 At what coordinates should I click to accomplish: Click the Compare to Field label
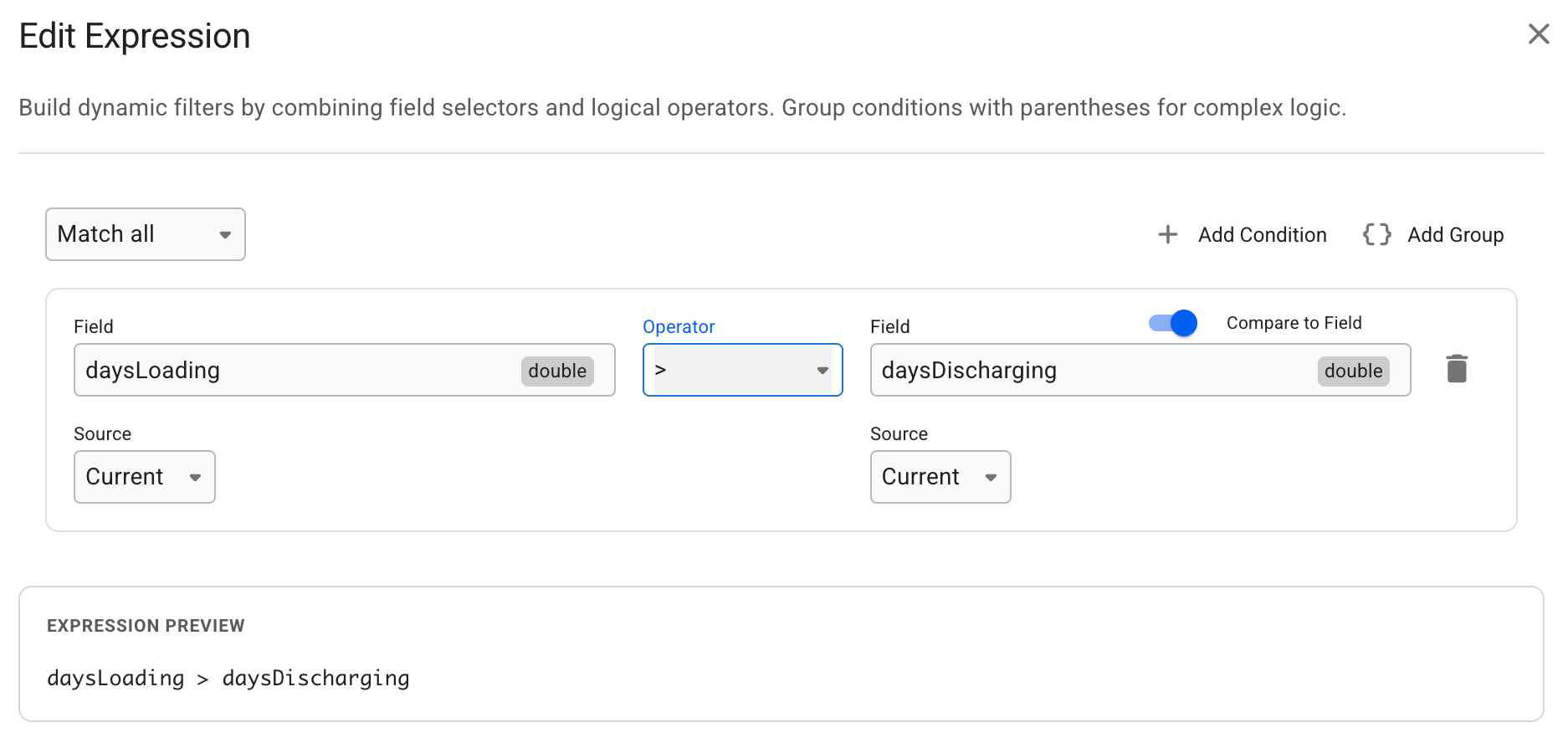point(1294,323)
